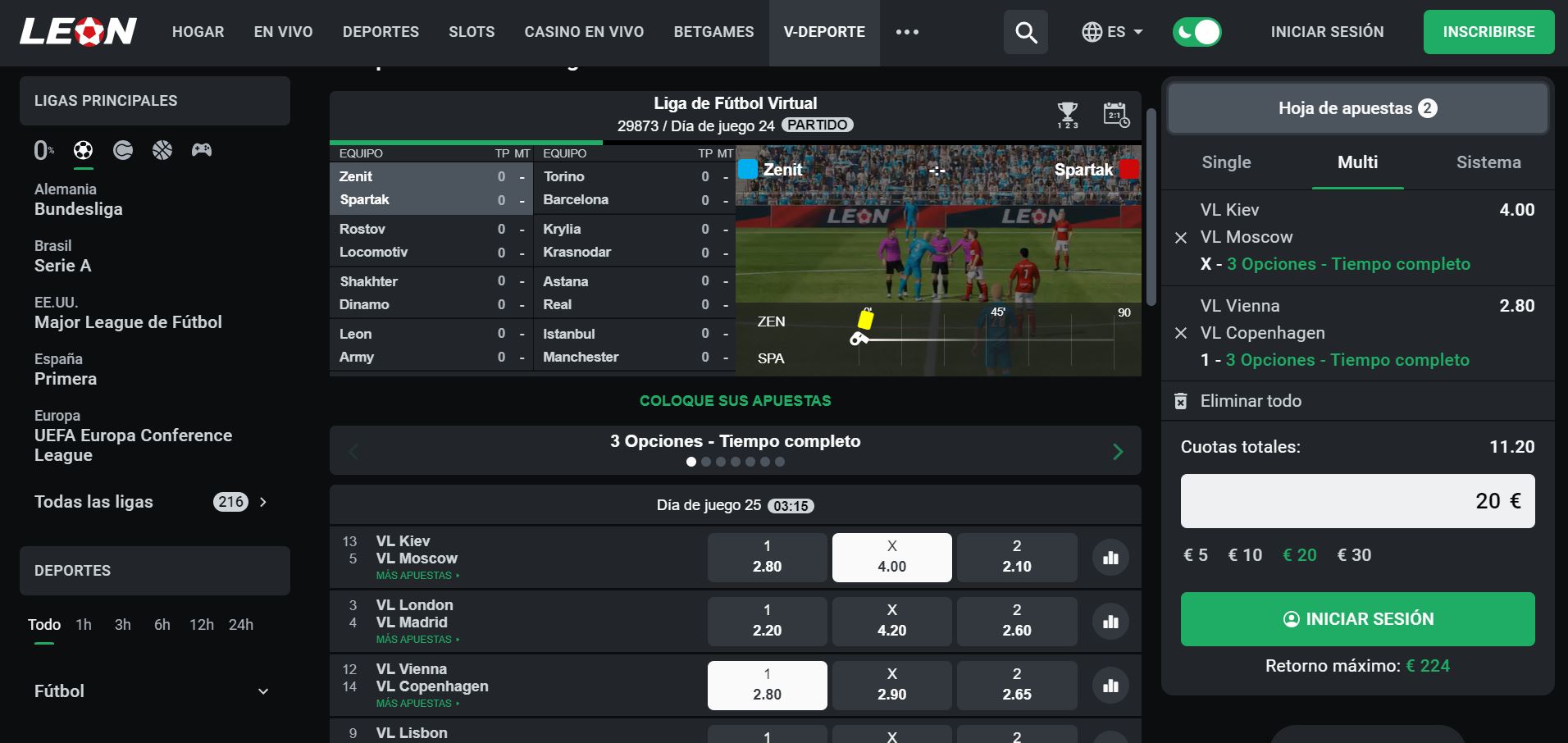1568x743 pixels.
Task: Open the ES language dropdown
Action: (1112, 32)
